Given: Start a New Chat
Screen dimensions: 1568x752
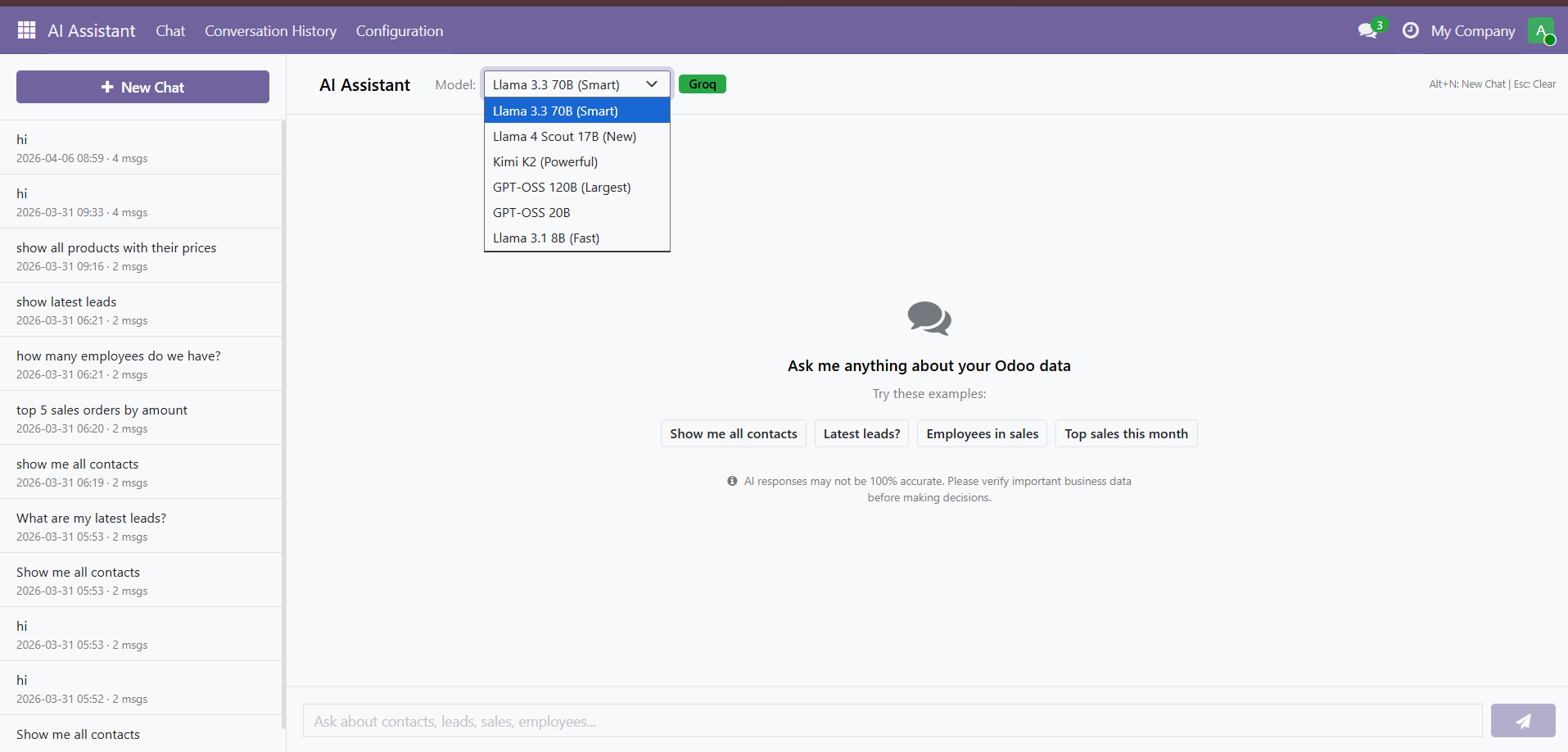Looking at the screenshot, I should (x=142, y=87).
